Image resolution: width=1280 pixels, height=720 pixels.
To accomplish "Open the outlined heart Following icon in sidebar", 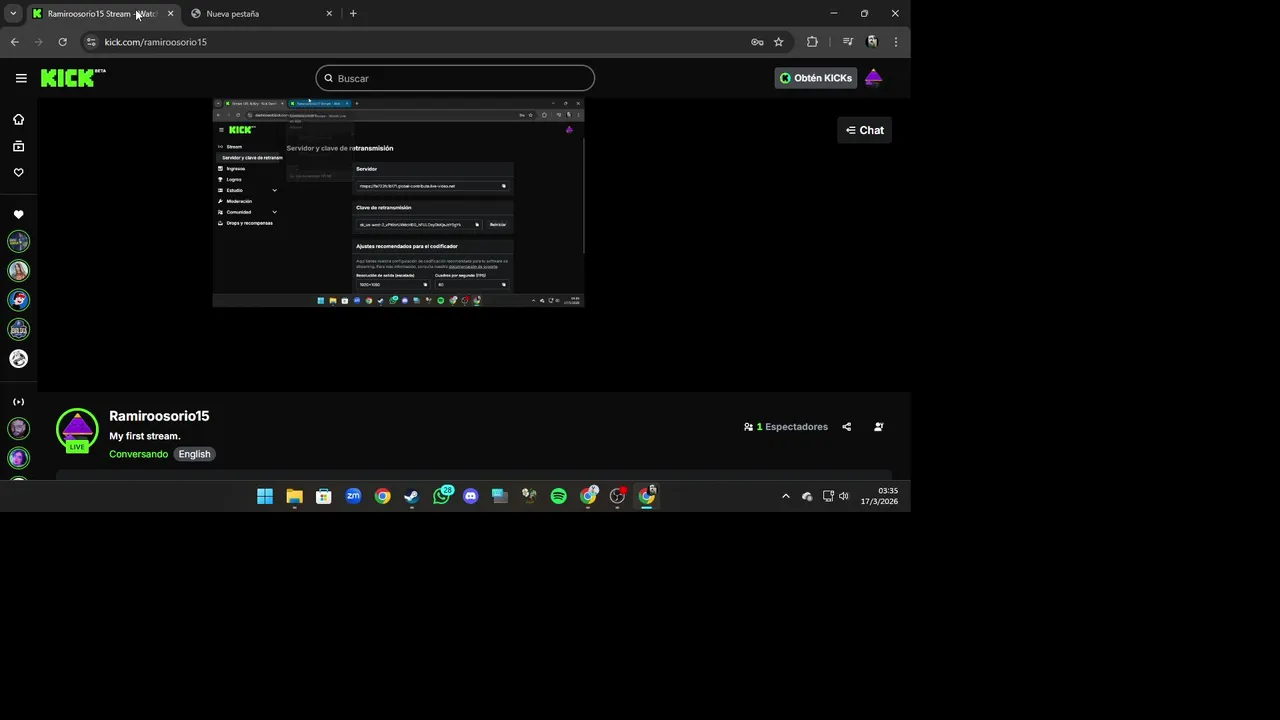I will pos(18,172).
